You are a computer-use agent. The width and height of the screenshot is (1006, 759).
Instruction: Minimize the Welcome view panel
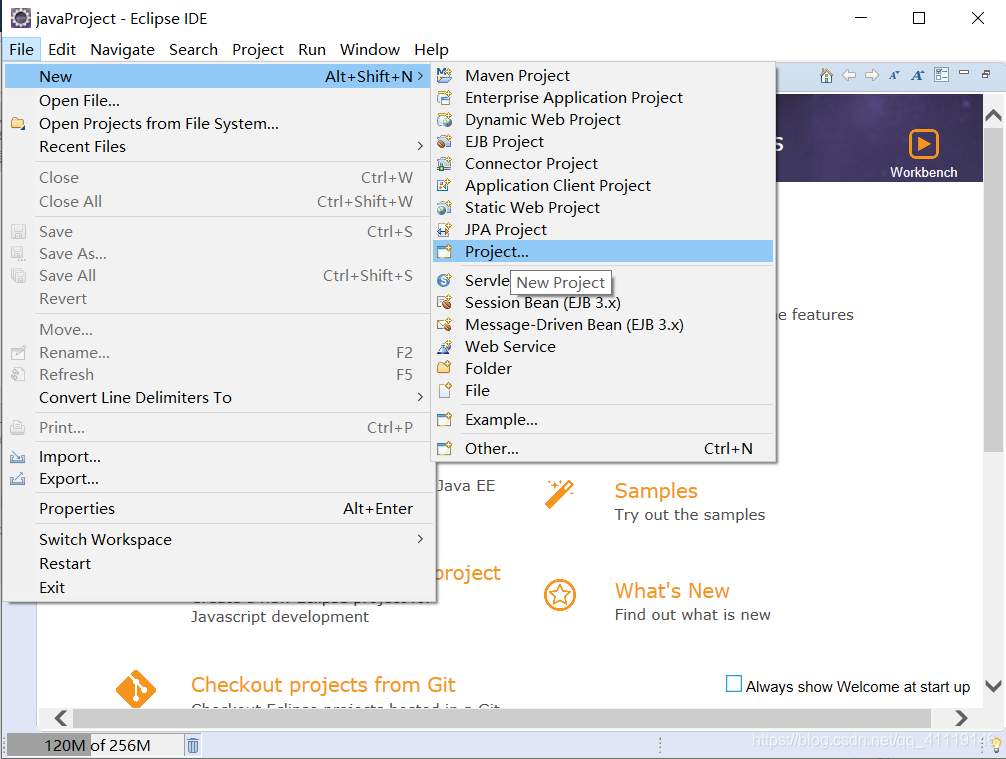click(964, 73)
